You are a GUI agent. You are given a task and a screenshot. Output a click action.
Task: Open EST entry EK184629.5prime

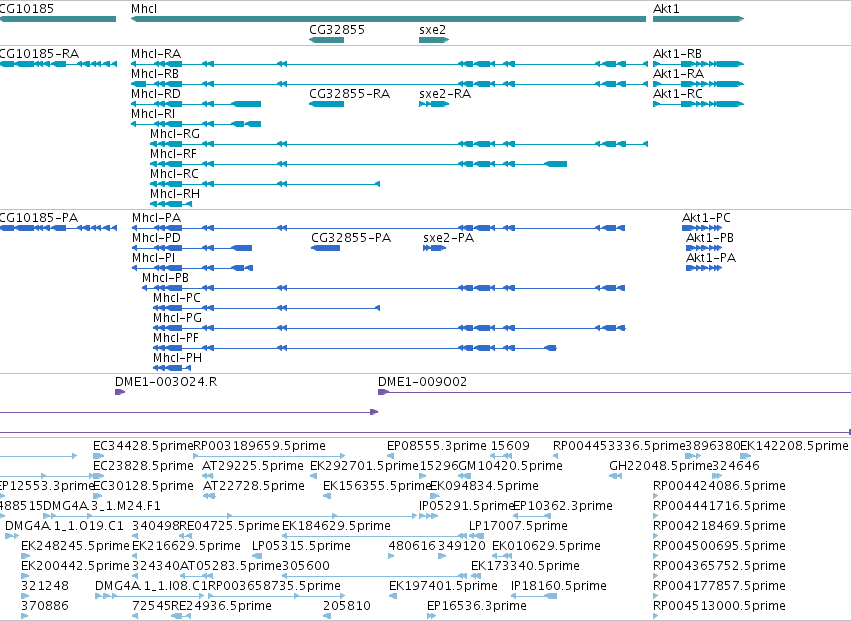pyautogui.click(x=336, y=526)
